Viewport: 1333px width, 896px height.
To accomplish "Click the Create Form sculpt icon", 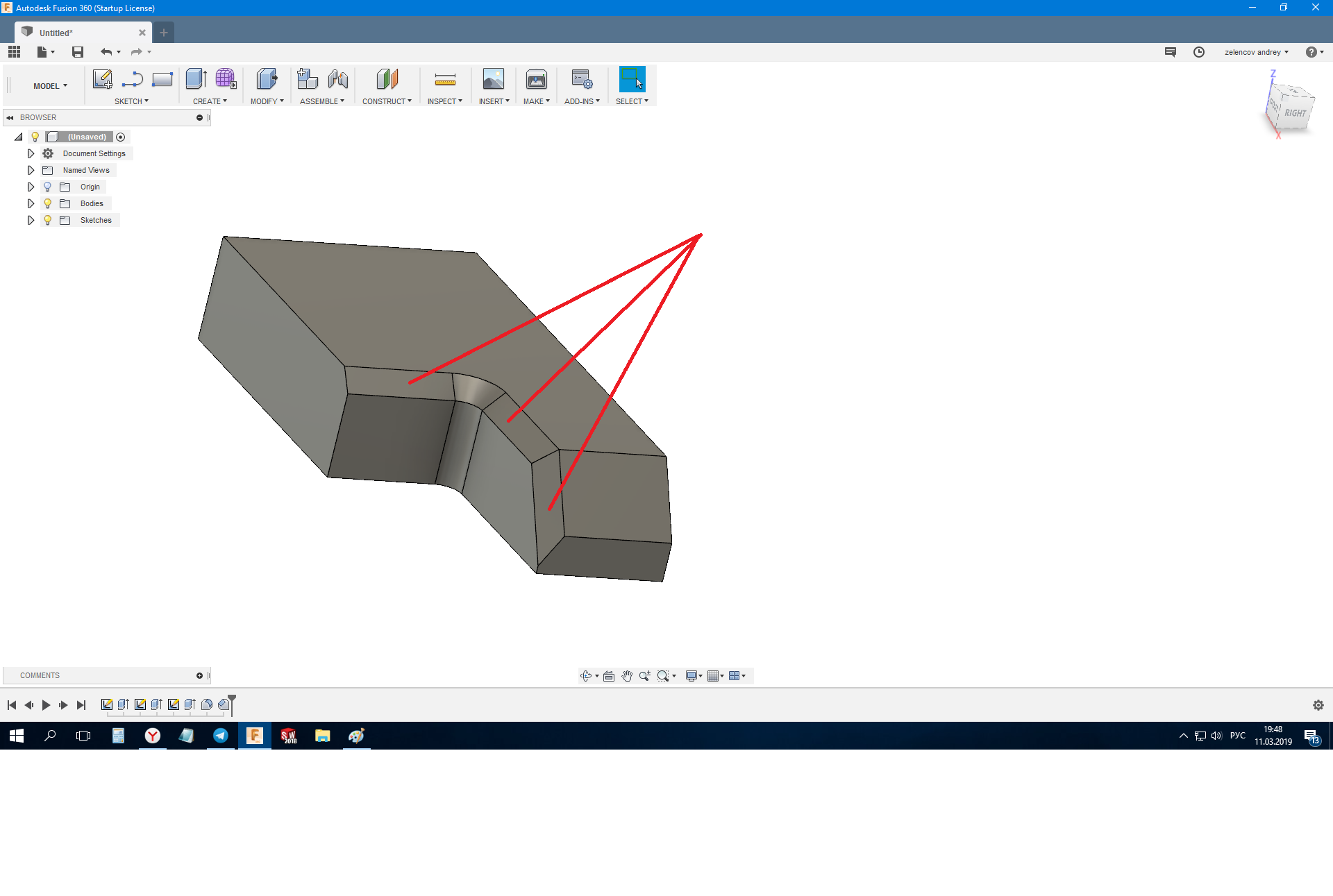I will click(x=226, y=79).
